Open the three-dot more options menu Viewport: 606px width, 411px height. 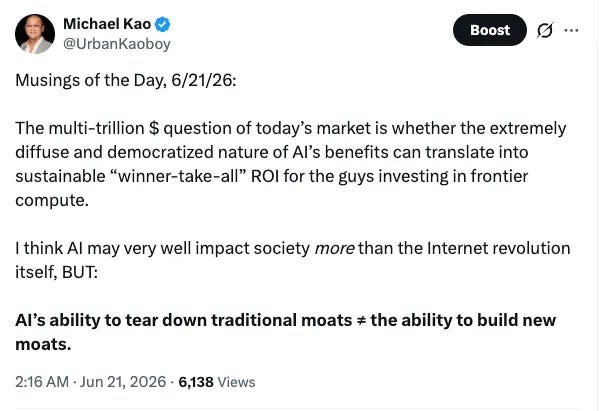pos(571,30)
